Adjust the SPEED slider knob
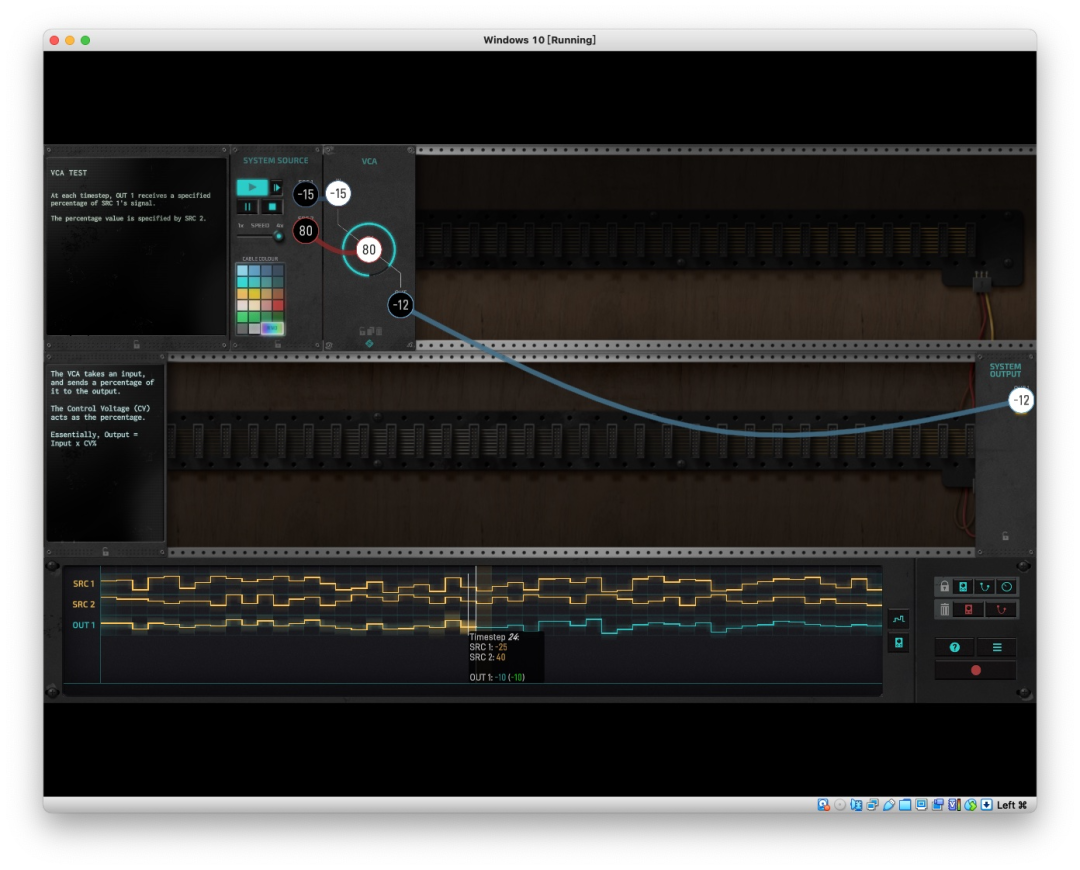This screenshot has height=870, width=1080. pyautogui.click(x=279, y=236)
